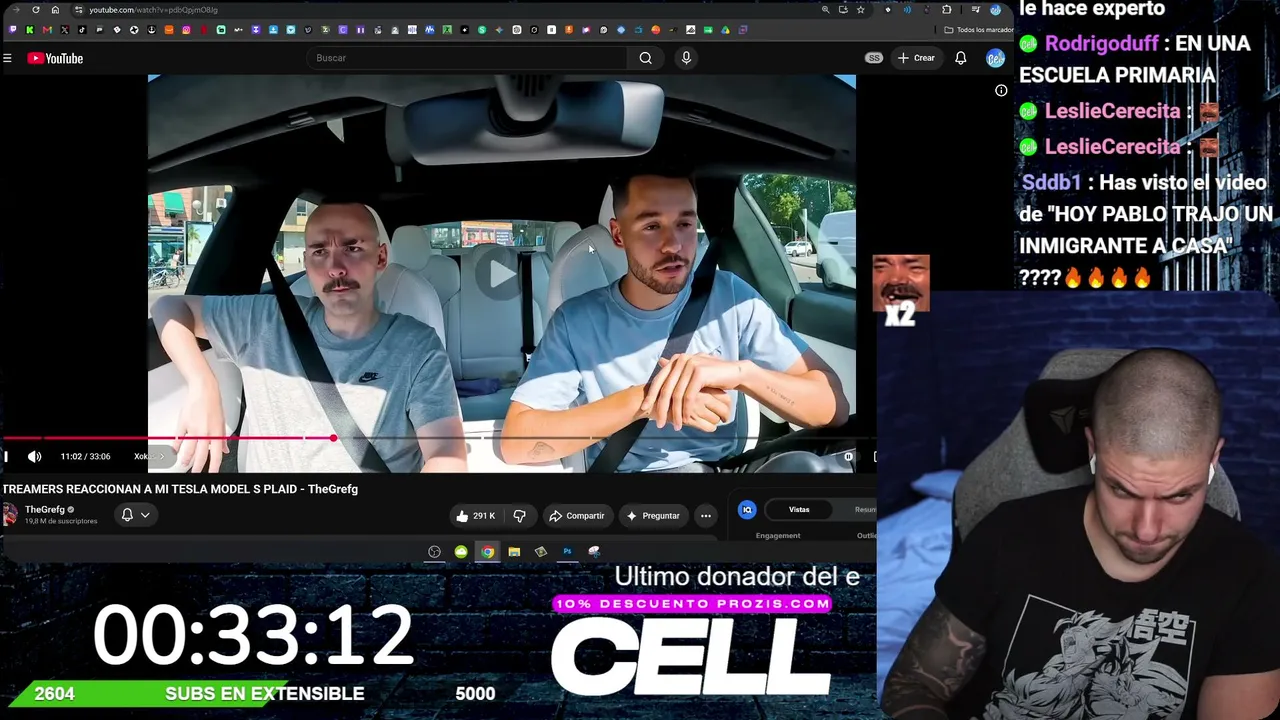The width and height of the screenshot is (1280, 720).
Task: Open TheGrefg channel avatar
Action: [10, 515]
